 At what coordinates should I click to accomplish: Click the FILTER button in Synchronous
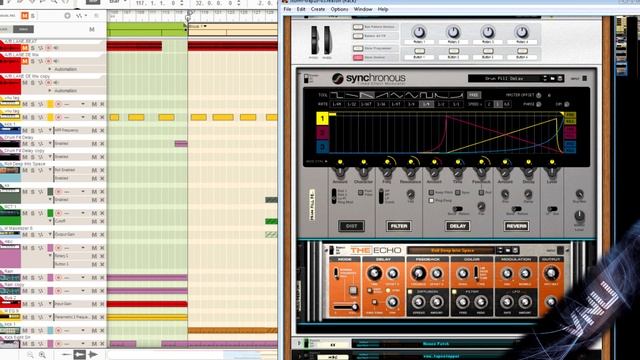pyautogui.click(x=399, y=226)
